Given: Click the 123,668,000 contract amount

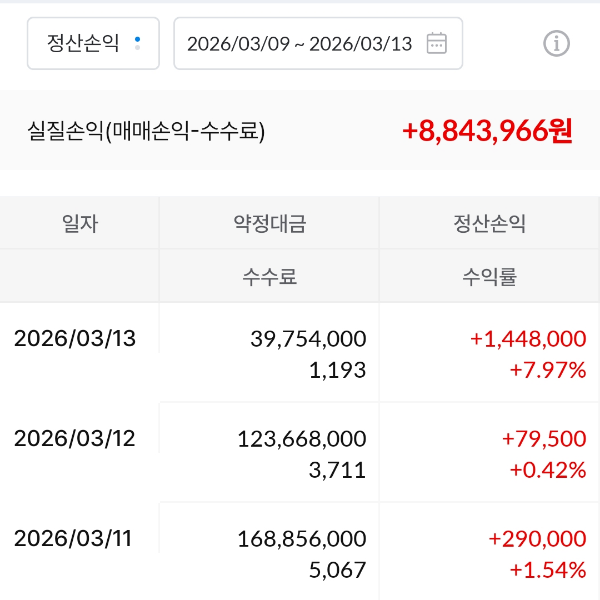Looking at the screenshot, I should click(x=302, y=439).
